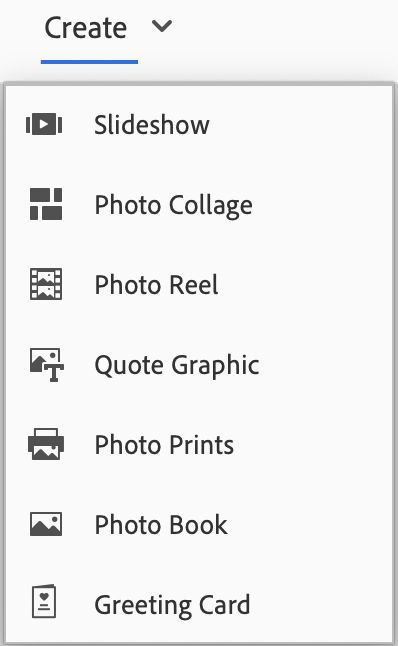This screenshot has width=398, height=646.
Task: Click the Photo Reel filmstrip icon
Action: pos(46,284)
